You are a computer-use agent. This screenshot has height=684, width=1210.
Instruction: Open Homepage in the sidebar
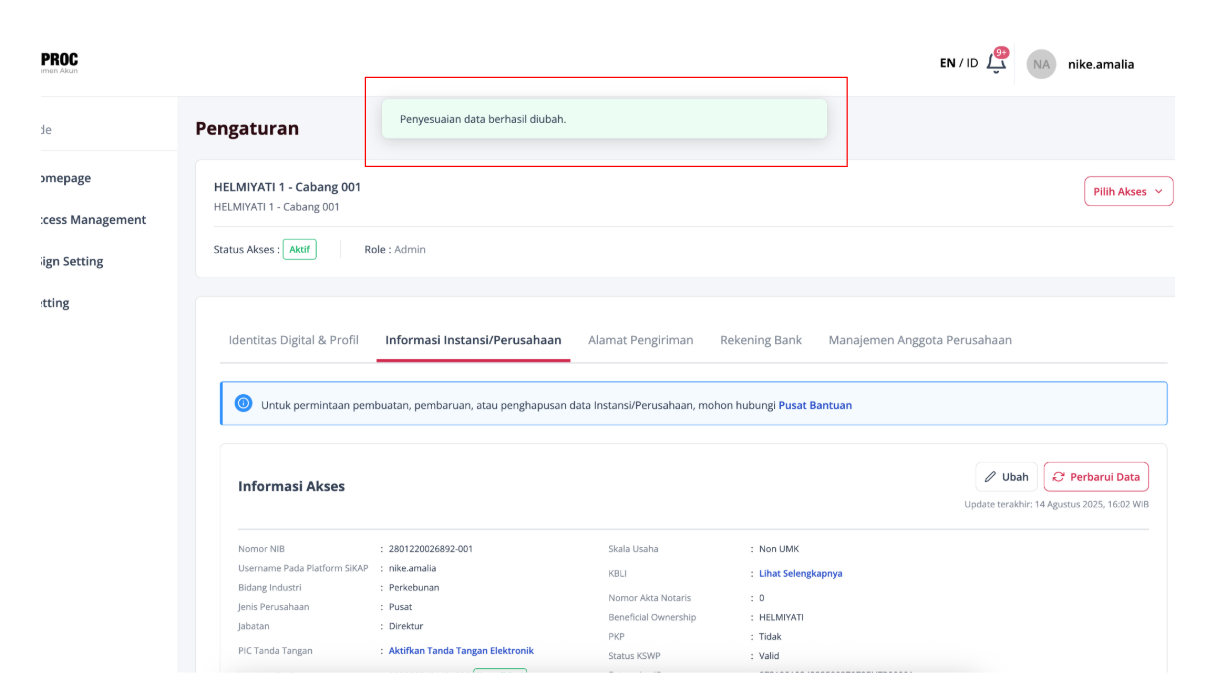click(66, 178)
